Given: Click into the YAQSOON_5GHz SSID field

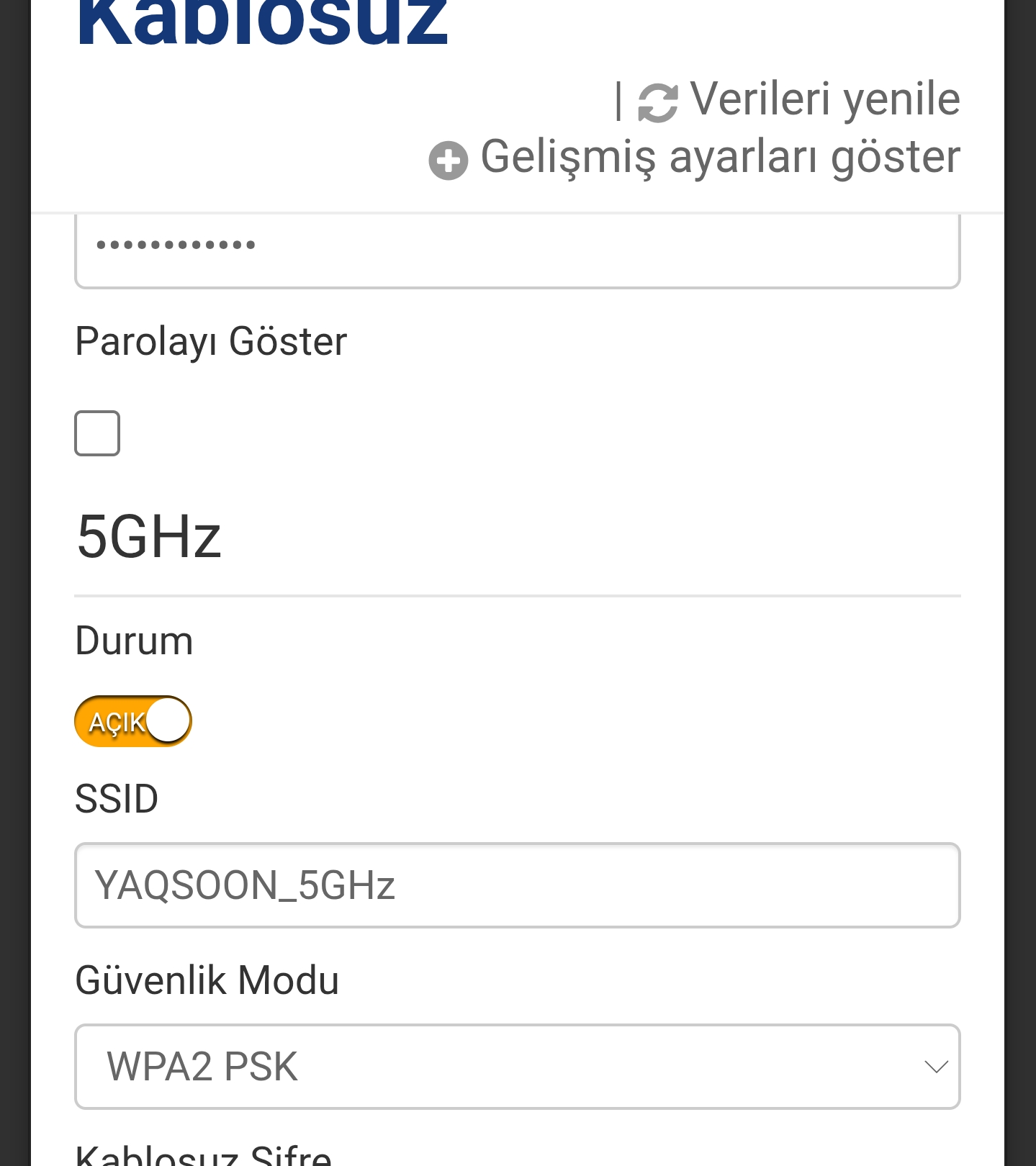Looking at the screenshot, I should [517, 885].
